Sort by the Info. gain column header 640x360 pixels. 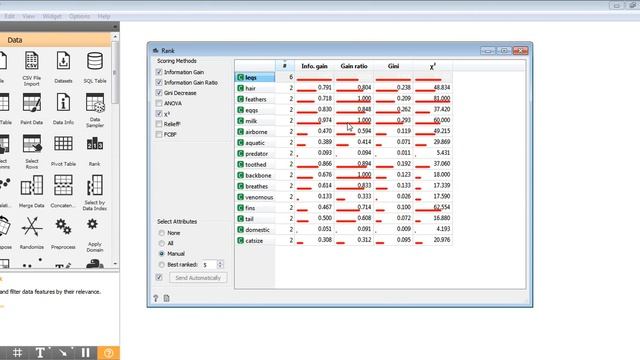[x=314, y=66]
